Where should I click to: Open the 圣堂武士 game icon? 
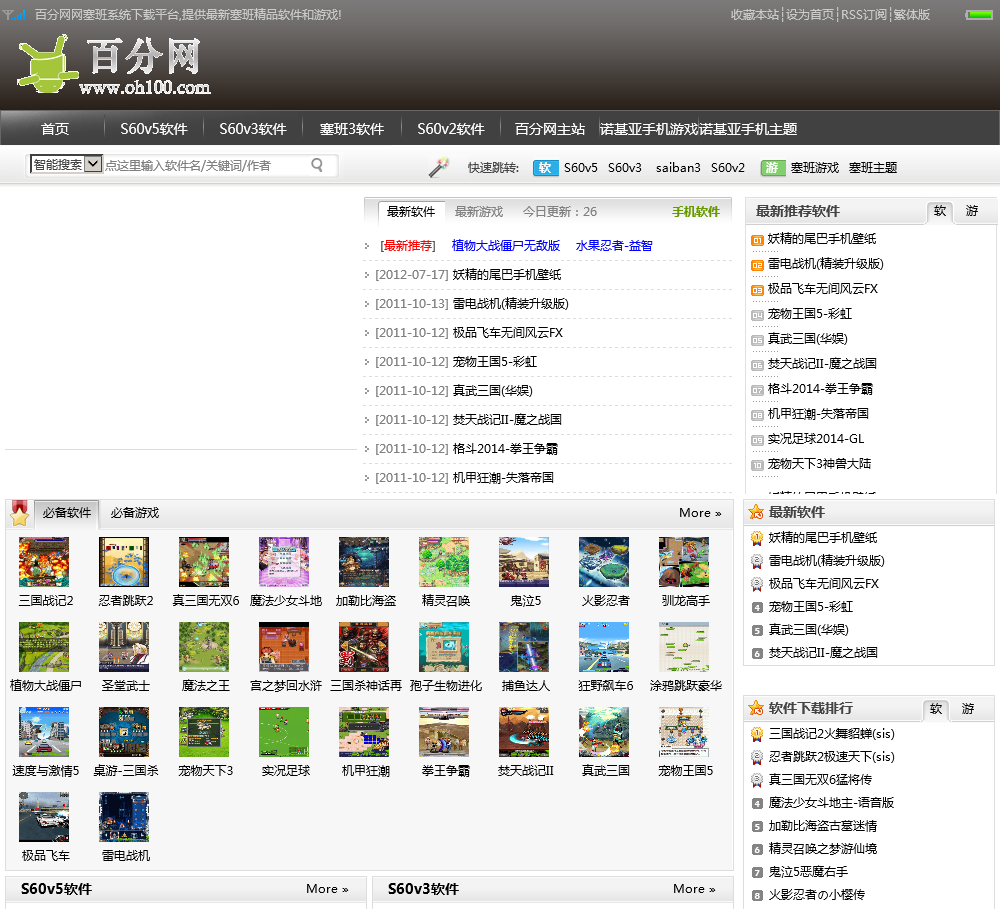(x=124, y=647)
